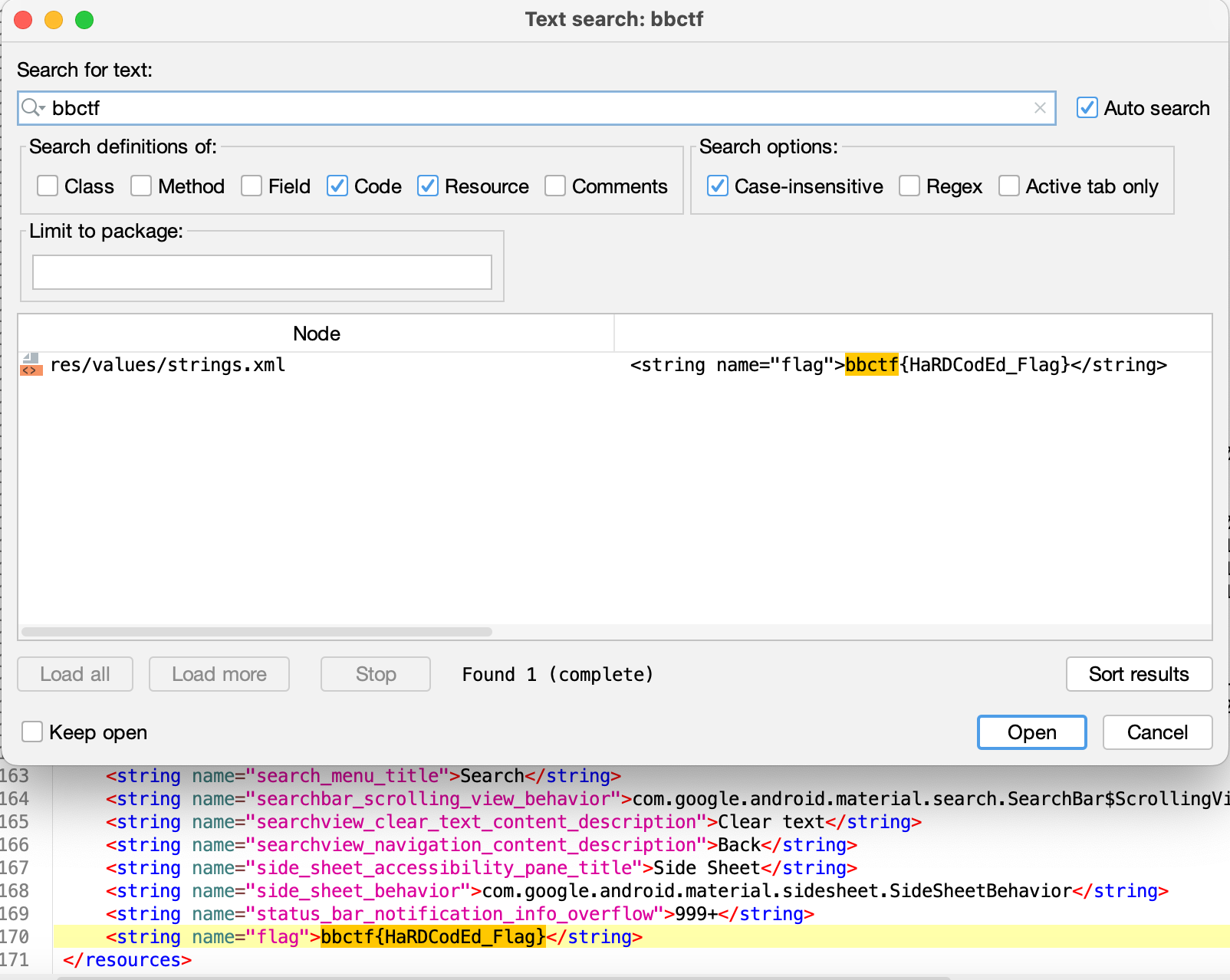Uncheck the Resource checkbox

pyautogui.click(x=428, y=186)
